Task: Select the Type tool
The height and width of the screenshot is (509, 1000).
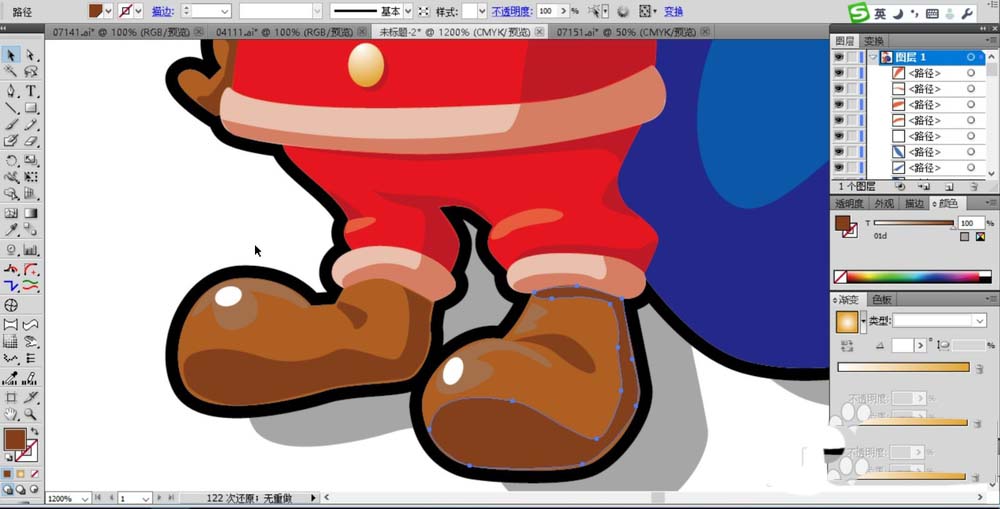Action: 30,91
